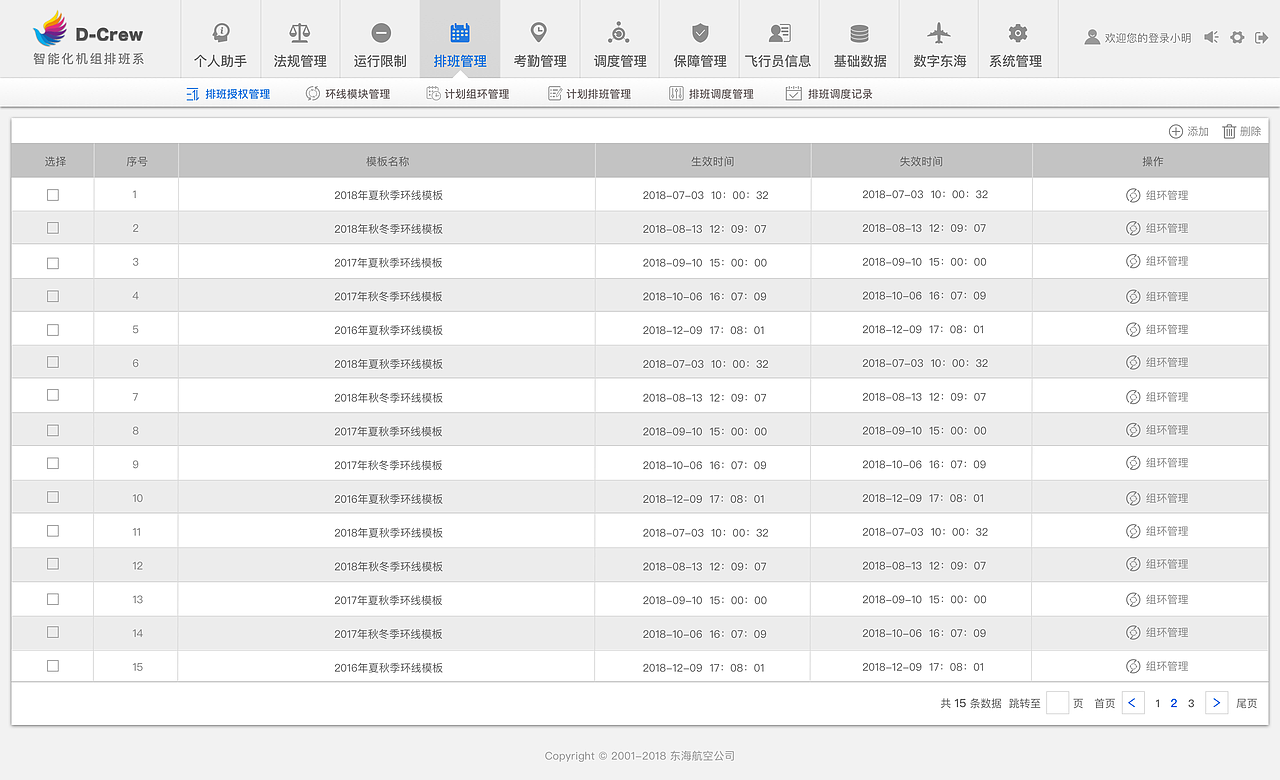Select the checkbox for row 10
Viewport: 1280px width, 780px height.
coord(52,497)
